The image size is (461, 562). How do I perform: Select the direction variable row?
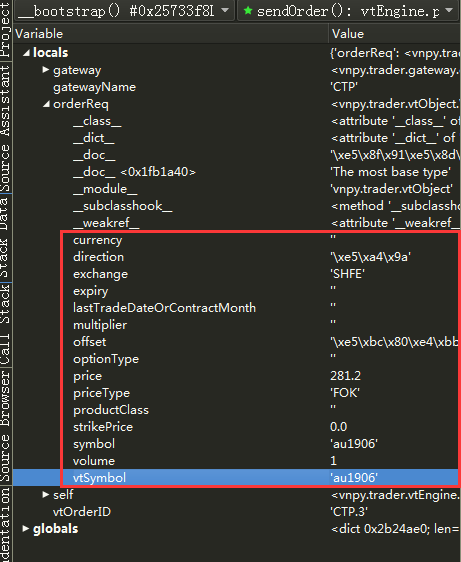[237, 257]
